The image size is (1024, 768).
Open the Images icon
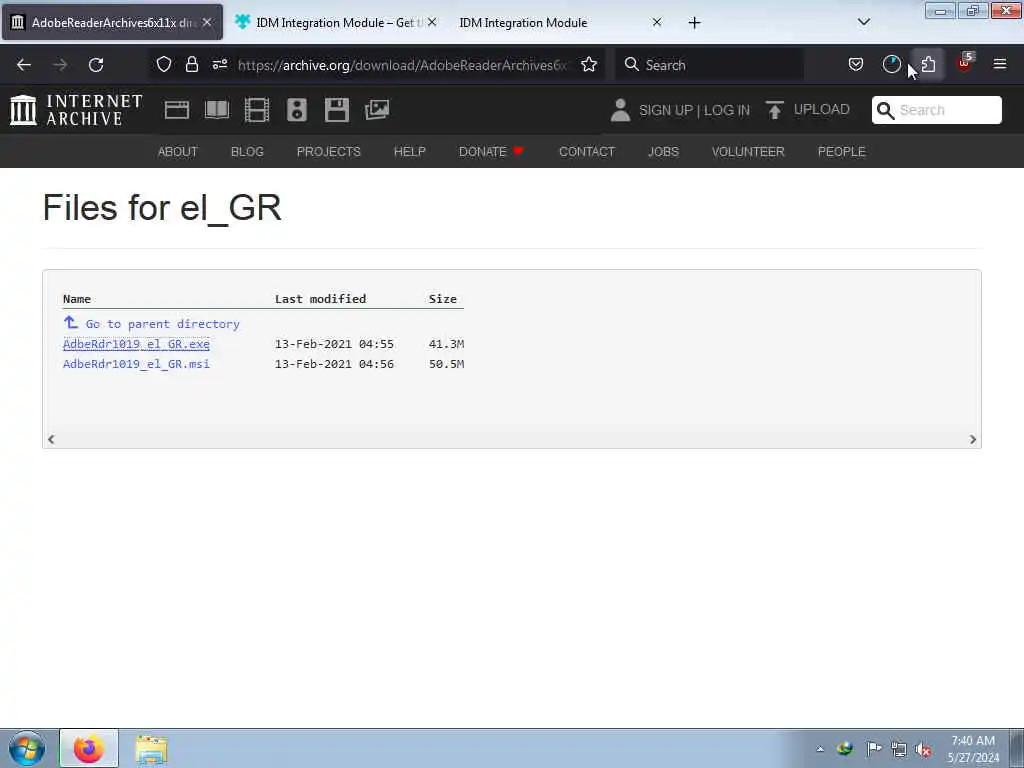377,110
